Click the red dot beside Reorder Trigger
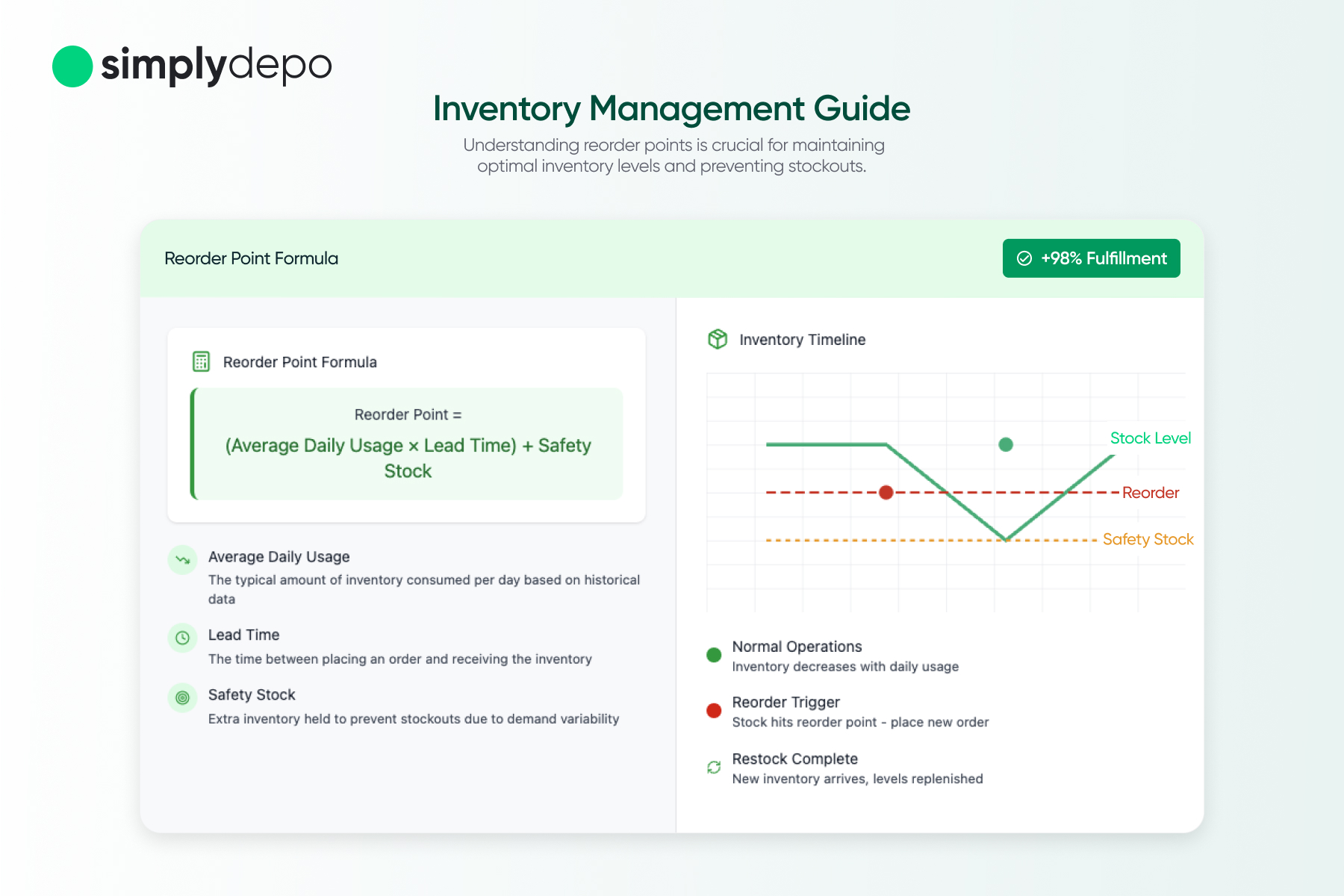 pyautogui.click(x=714, y=710)
